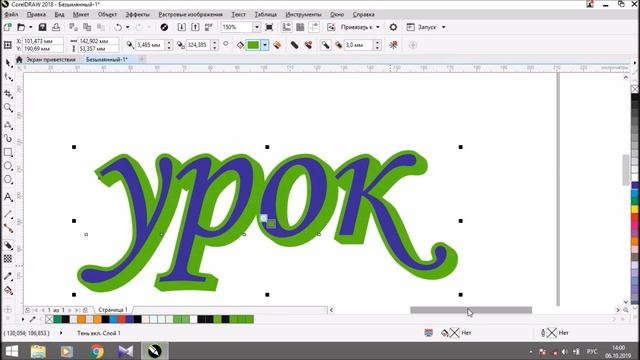This screenshot has width=640, height=360.
Task: Click the clear shadow icon on property bar
Action: 393,45
